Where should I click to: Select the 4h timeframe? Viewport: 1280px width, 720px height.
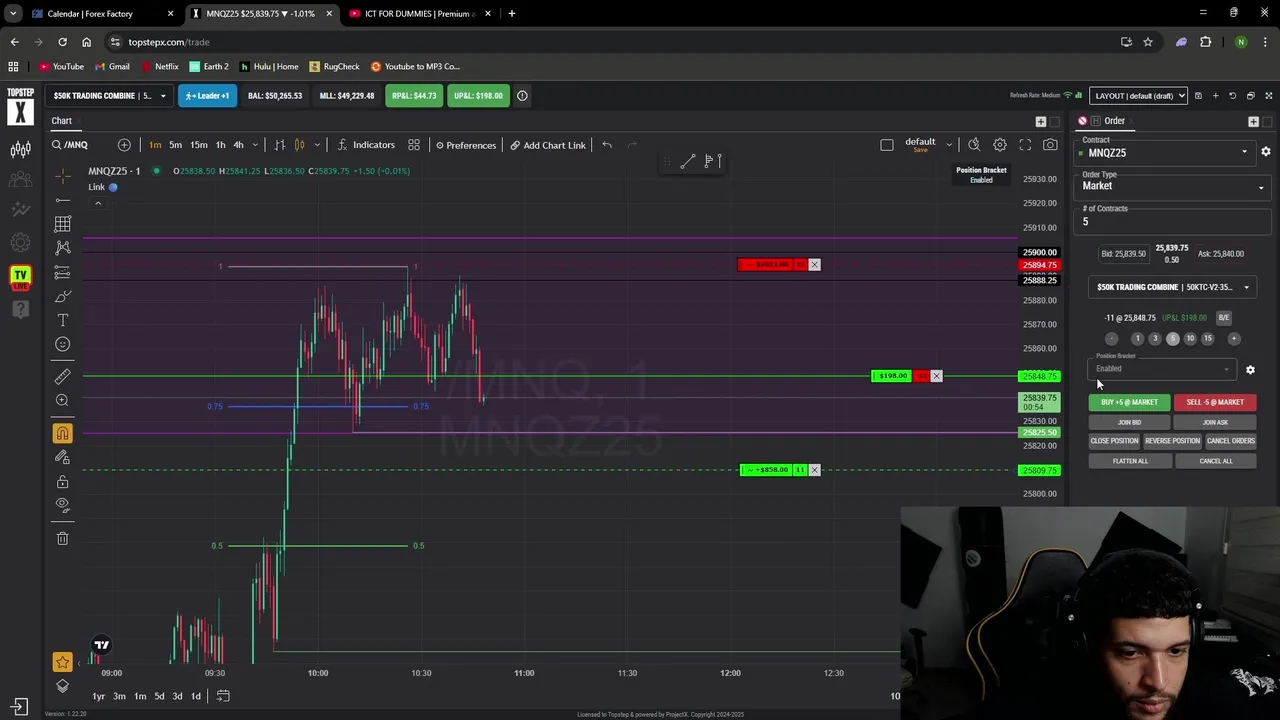tap(238, 145)
